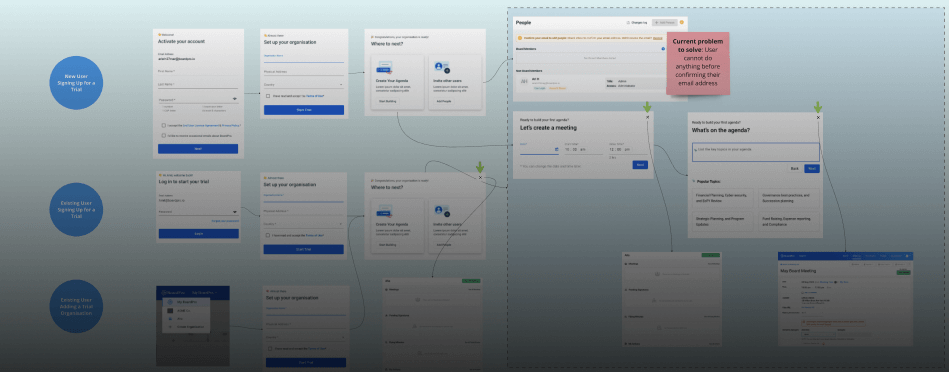Click Start Trial, Existing User Signing Up organisation form
The image size is (949, 372).
pos(303,249)
